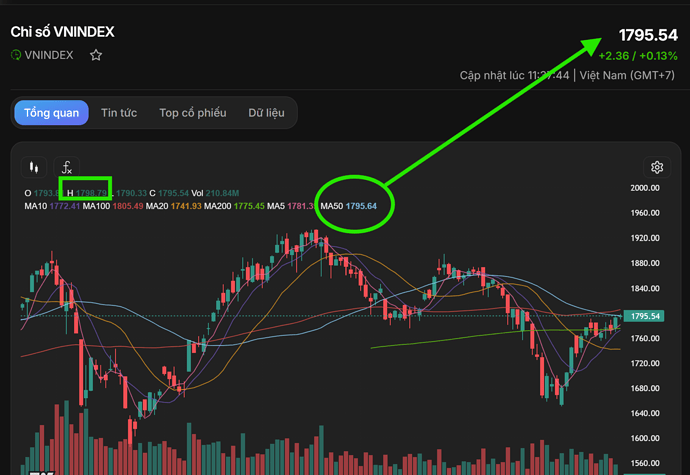Image resolution: width=690 pixels, height=475 pixels.
Task: Click the MA20 1741.93 indicator label
Action: 173,206
